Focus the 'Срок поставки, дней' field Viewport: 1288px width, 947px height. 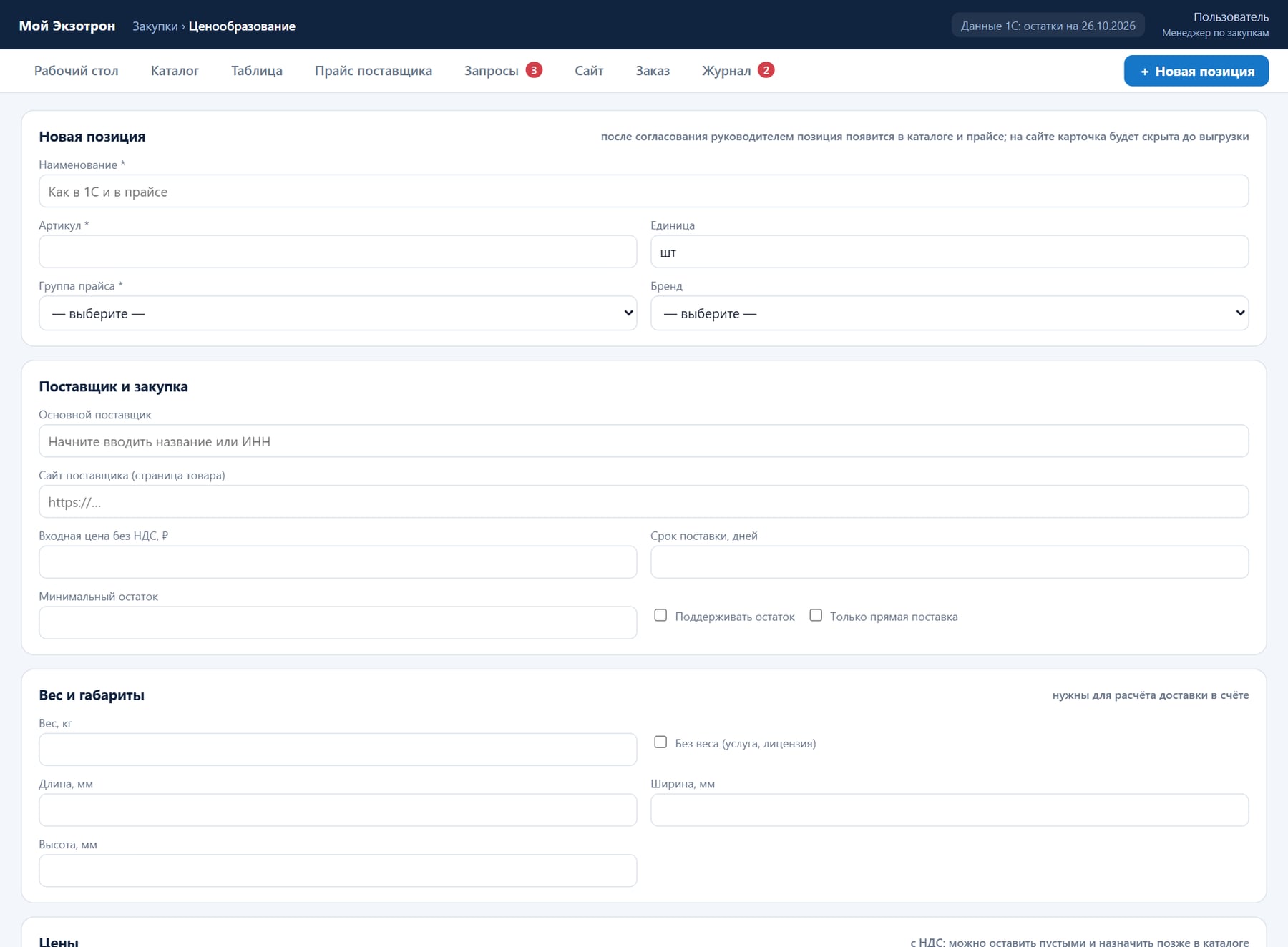(950, 562)
